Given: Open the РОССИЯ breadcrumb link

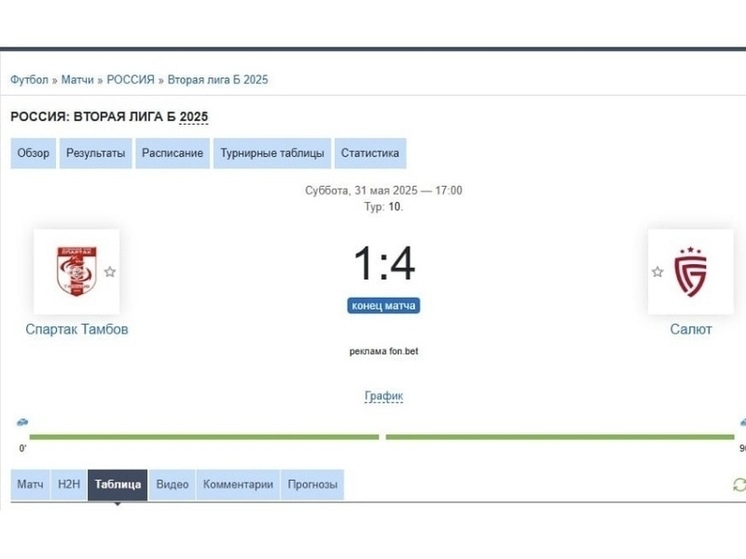Looking at the screenshot, I should point(130,79).
